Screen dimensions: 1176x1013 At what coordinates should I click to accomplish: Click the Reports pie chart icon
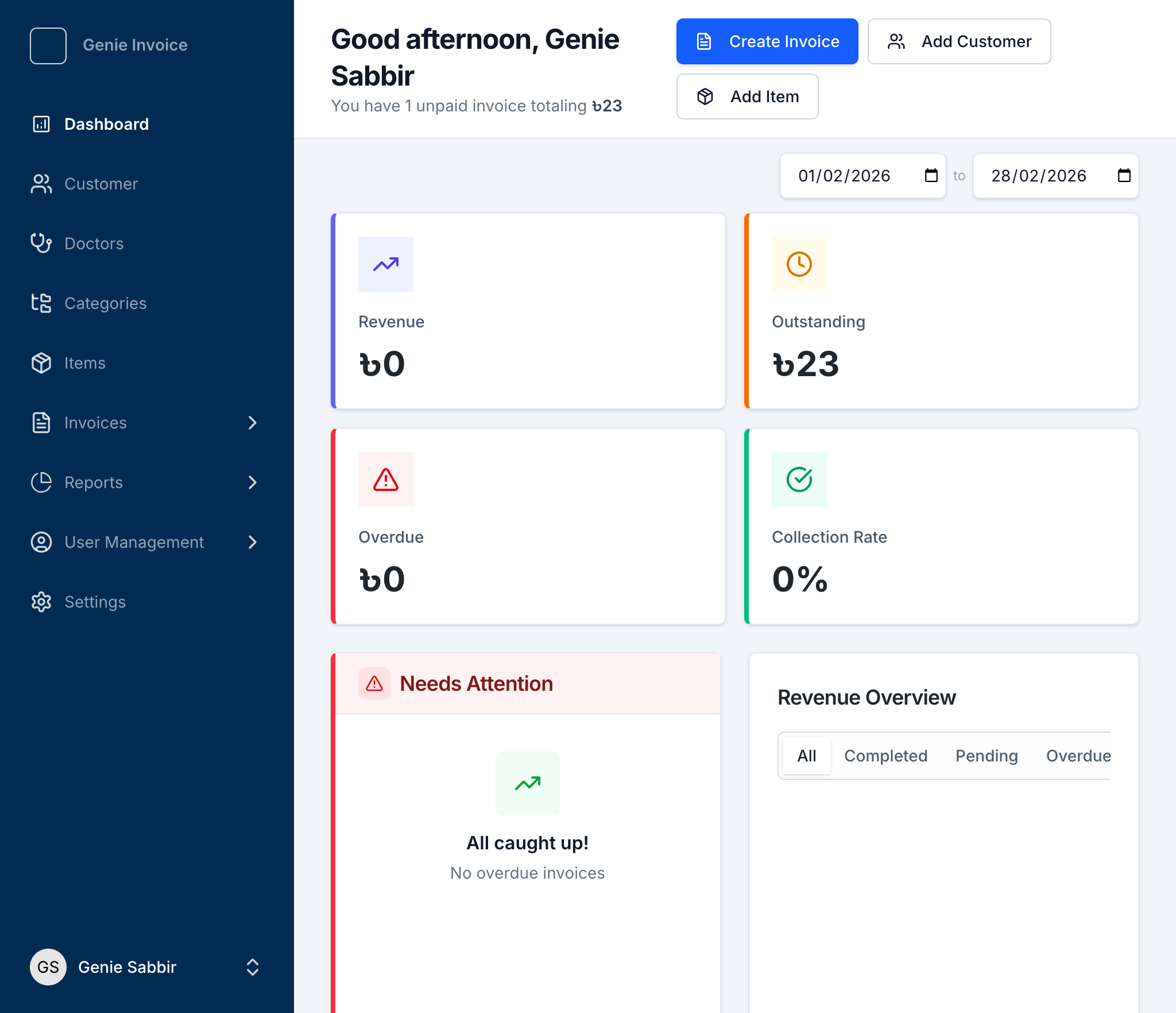40,482
